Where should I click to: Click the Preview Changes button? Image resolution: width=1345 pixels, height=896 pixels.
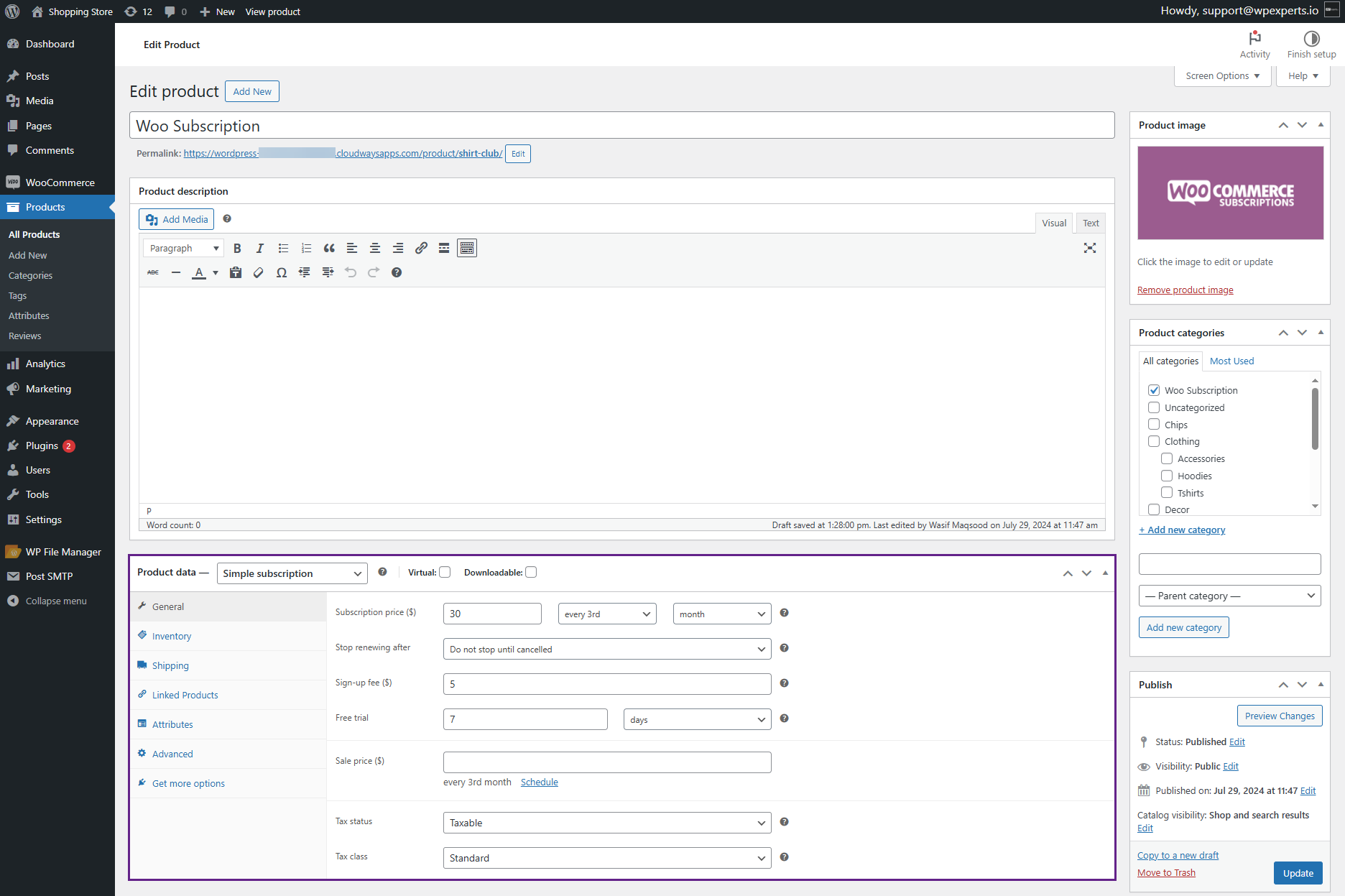pos(1280,716)
